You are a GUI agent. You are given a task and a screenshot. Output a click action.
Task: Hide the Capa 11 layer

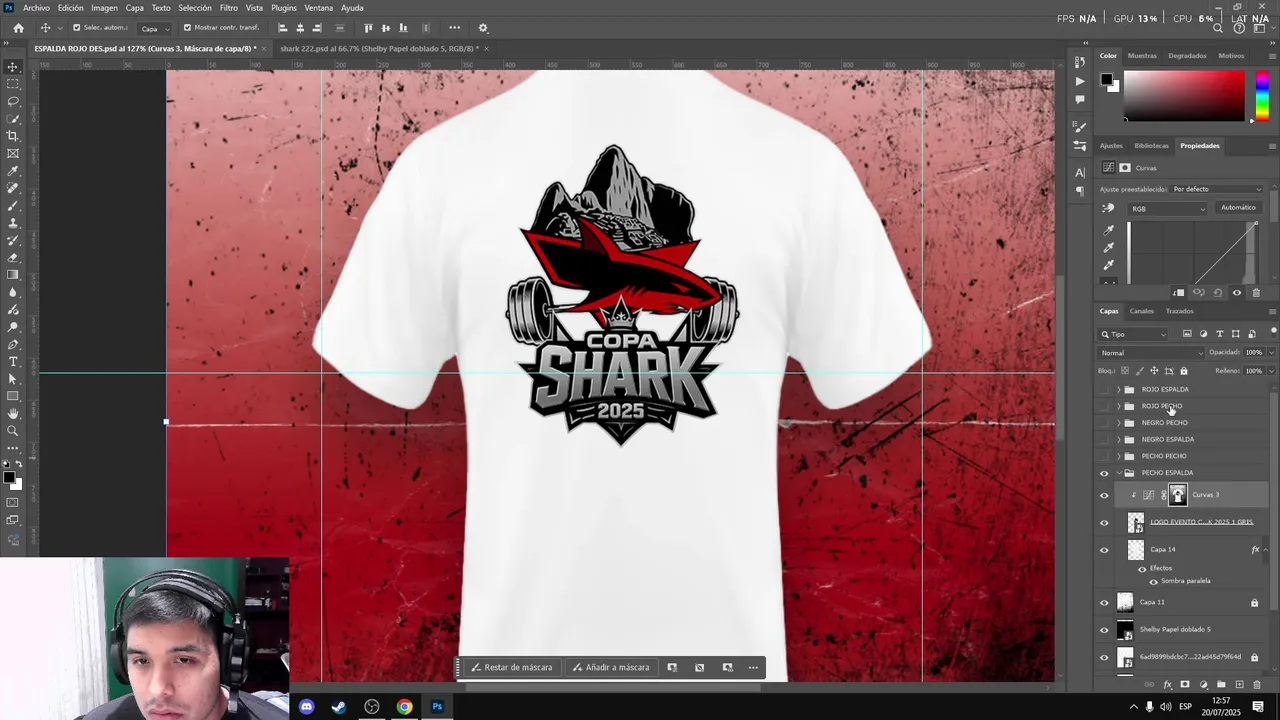pyautogui.click(x=1104, y=603)
